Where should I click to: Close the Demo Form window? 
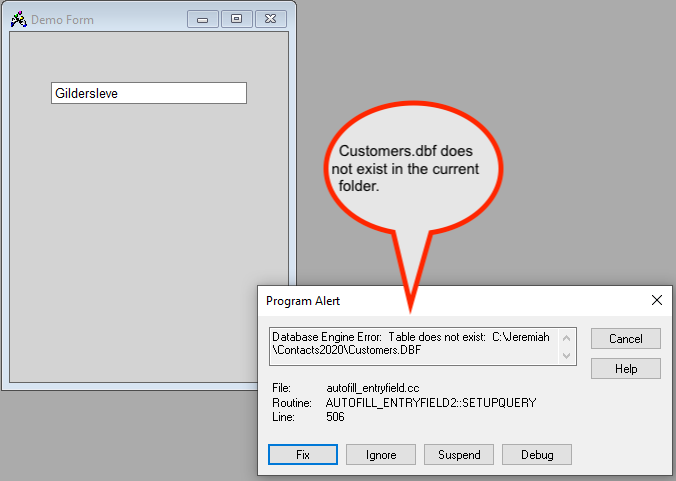click(271, 19)
